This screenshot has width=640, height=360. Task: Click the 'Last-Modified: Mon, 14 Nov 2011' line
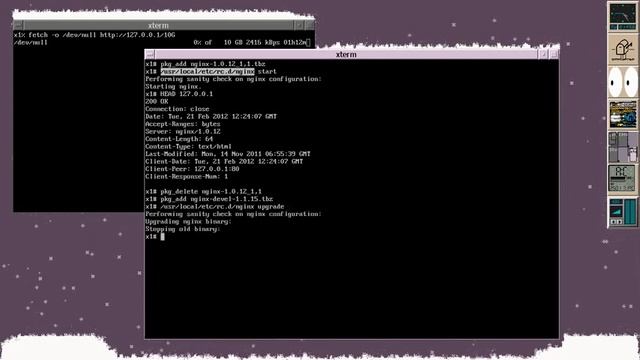tap(228, 154)
